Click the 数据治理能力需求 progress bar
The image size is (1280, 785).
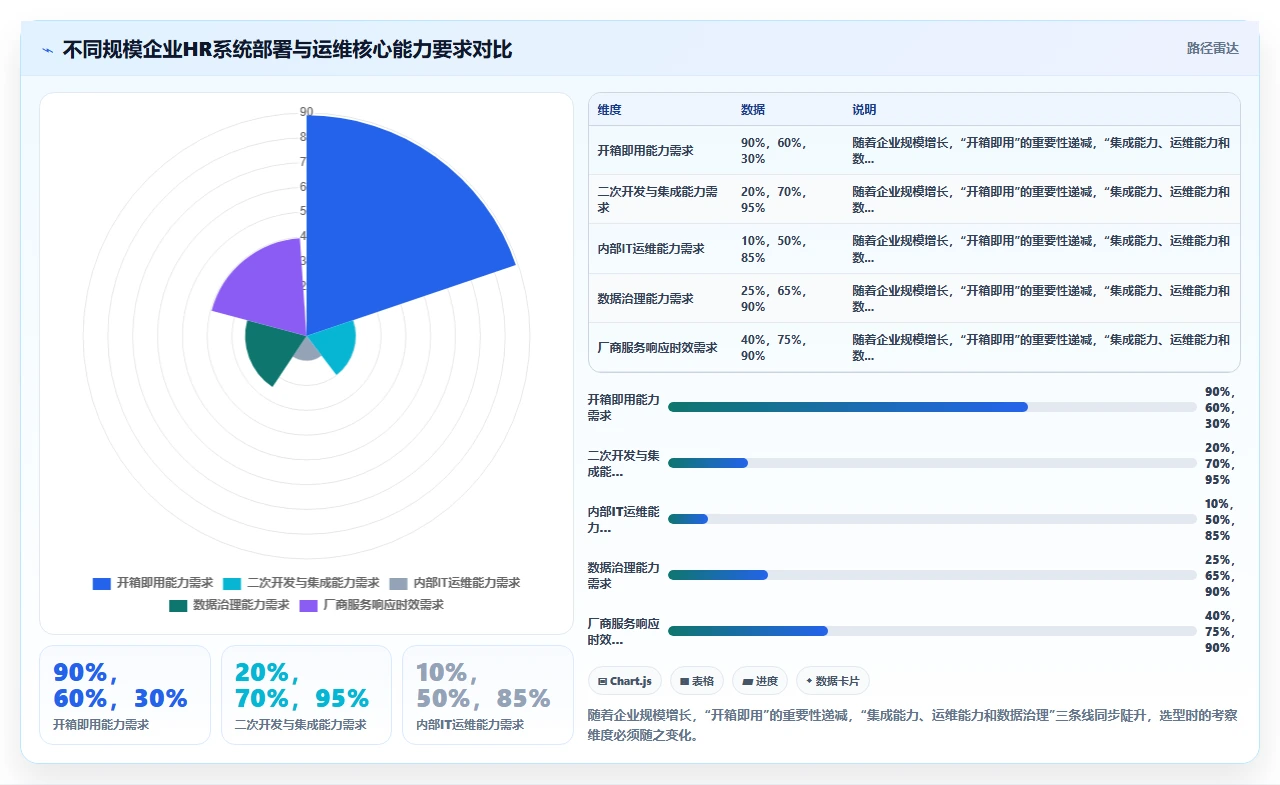(932, 575)
